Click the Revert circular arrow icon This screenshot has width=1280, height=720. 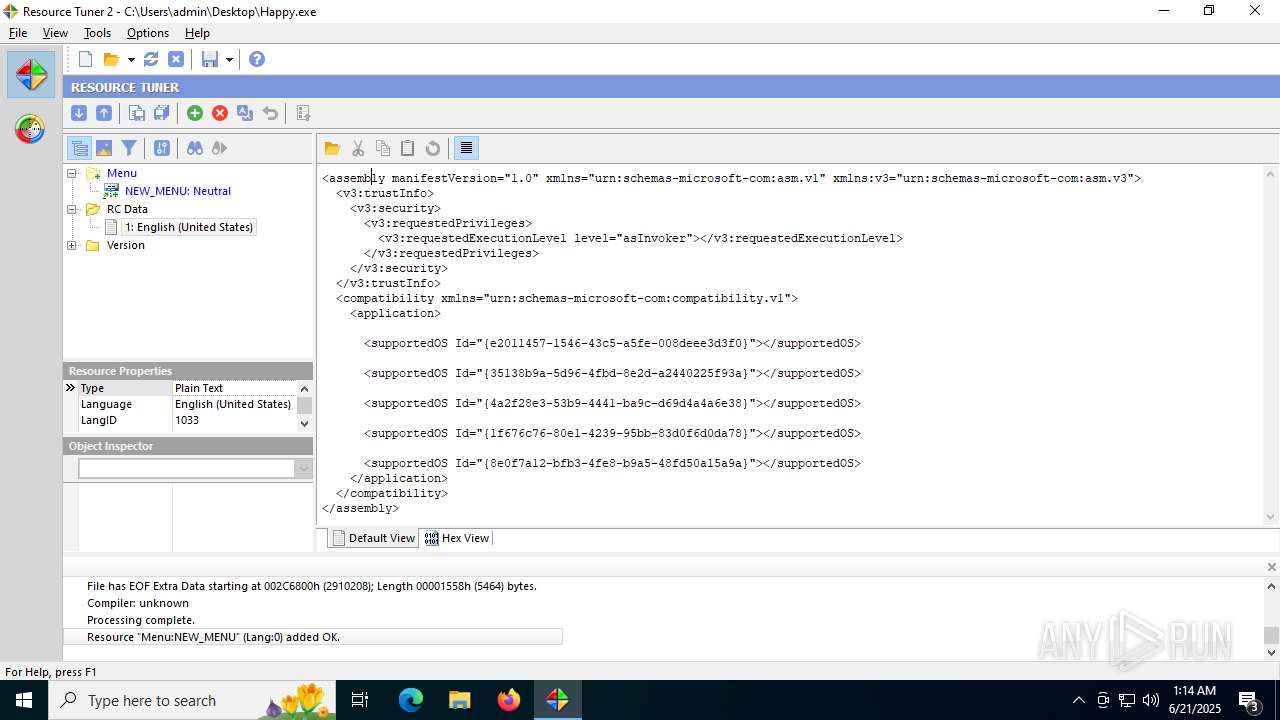433,148
